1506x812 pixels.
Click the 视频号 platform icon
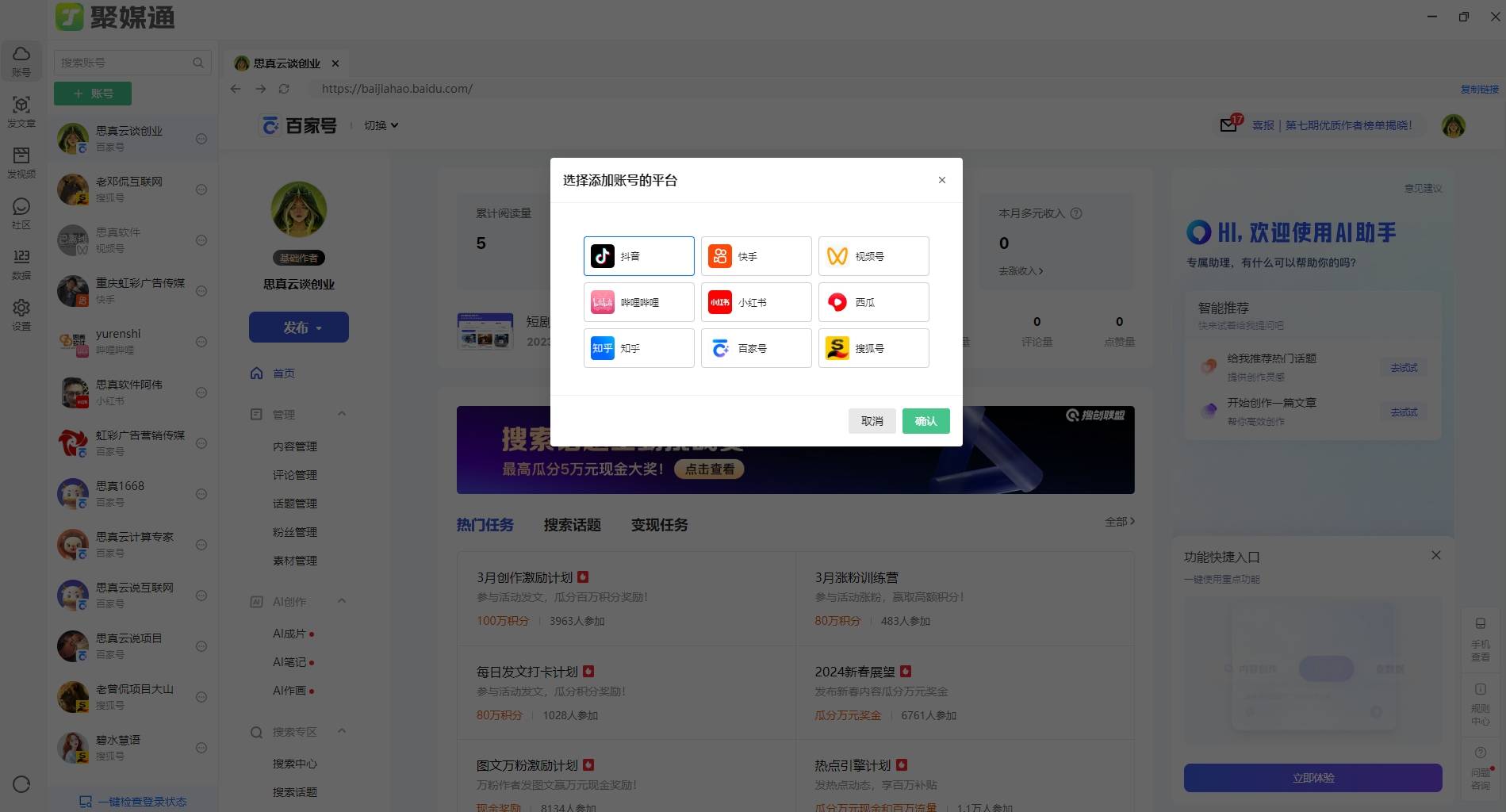click(x=837, y=256)
